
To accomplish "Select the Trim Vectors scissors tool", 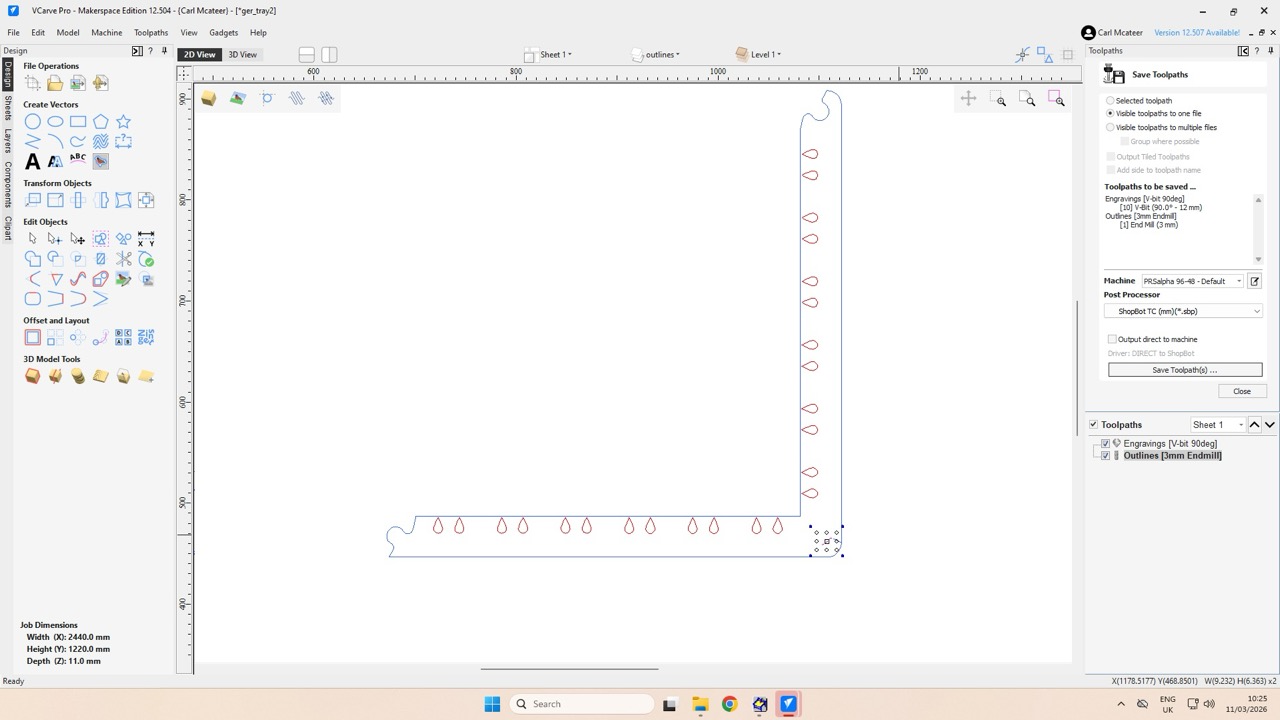I will pos(124,259).
